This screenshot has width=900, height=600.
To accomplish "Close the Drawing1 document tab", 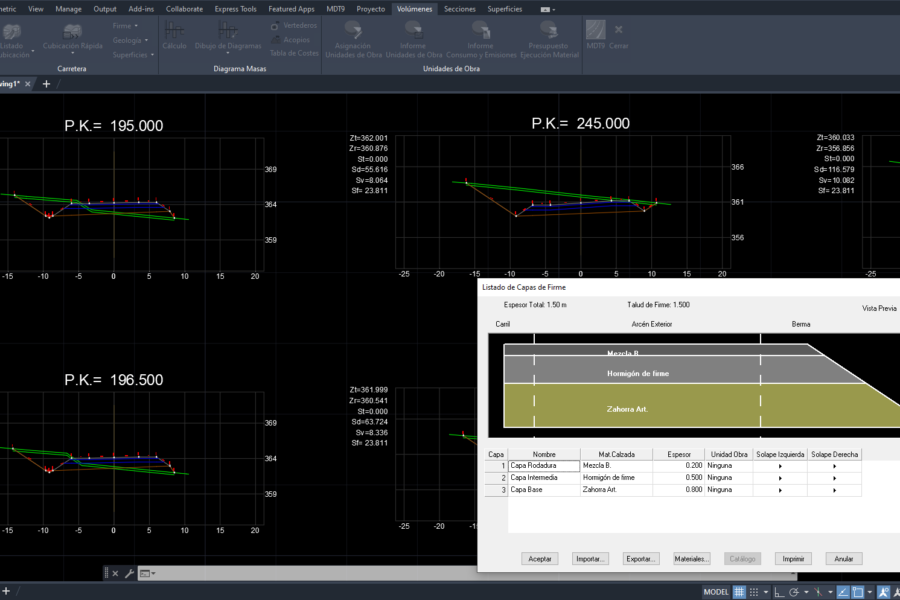I will pyautogui.click(x=28, y=84).
